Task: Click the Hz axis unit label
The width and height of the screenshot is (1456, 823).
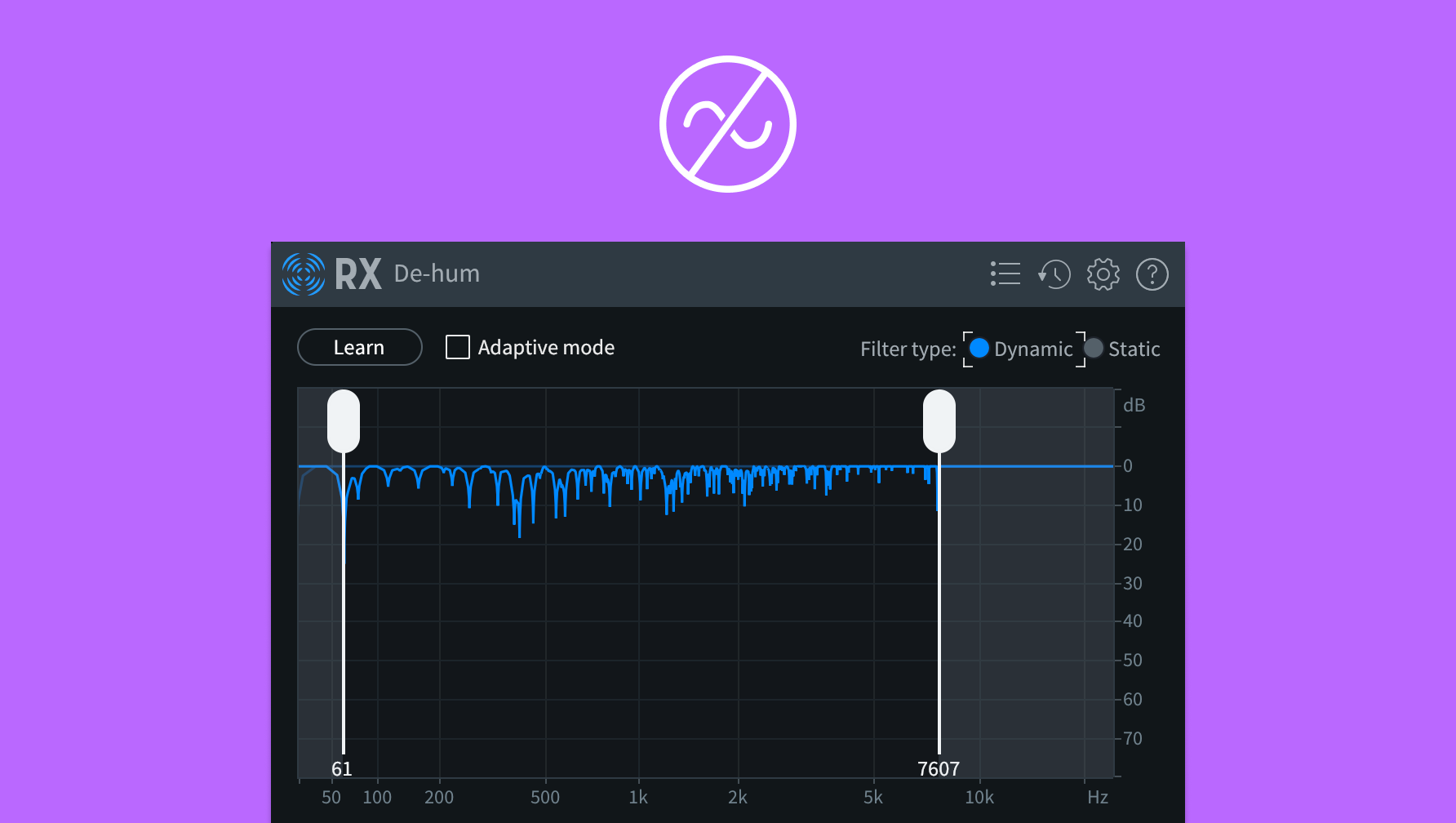Action: click(x=1098, y=797)
